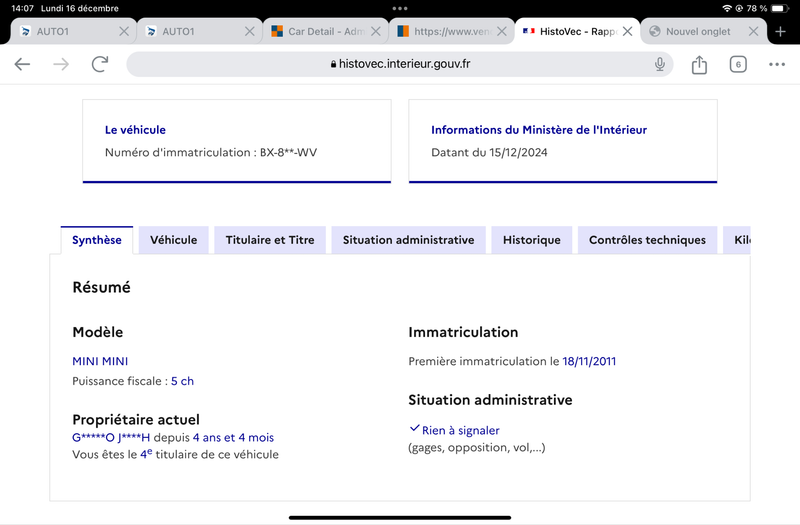Tap the Wi-Fi icon in status bar
Image resolution: width=800 pixels, height=525 pixels.
pyautogui.click(x=727, y=8)
